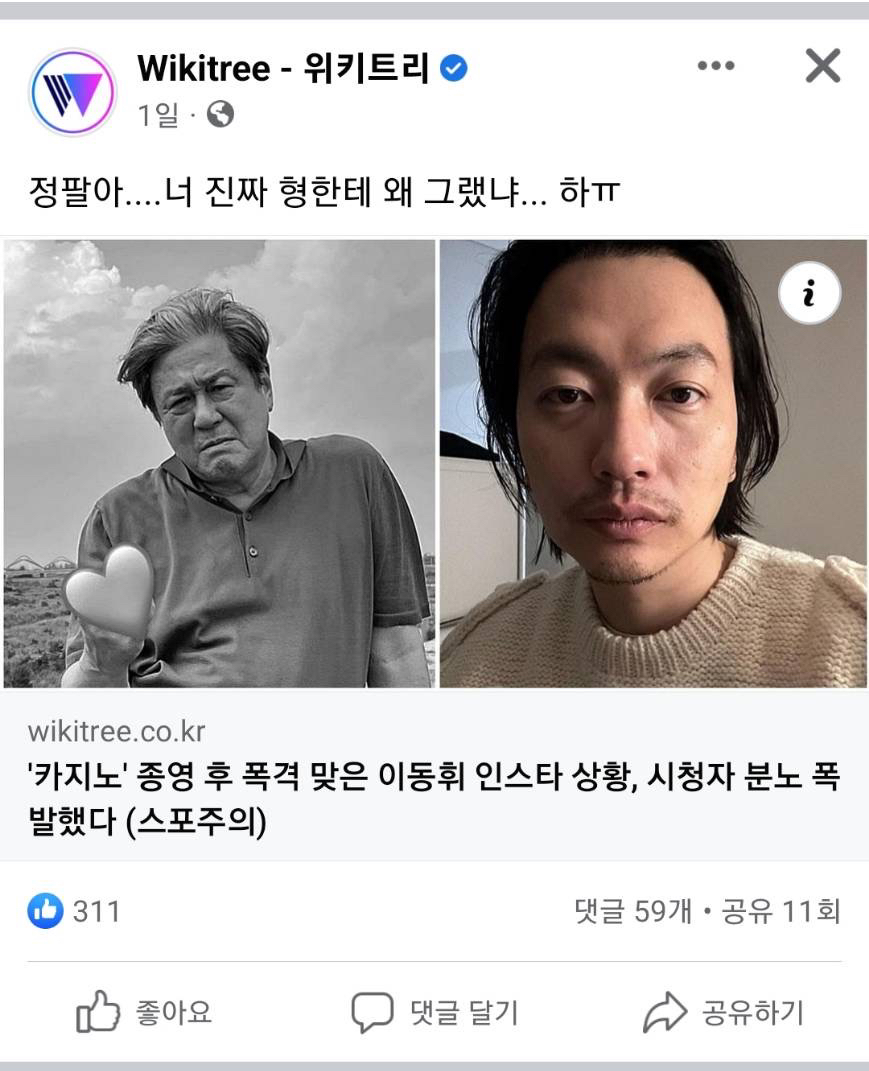Choose 공유하기 to share the post
This screenshot has height=1071, width=869.
click(753, 1012)
